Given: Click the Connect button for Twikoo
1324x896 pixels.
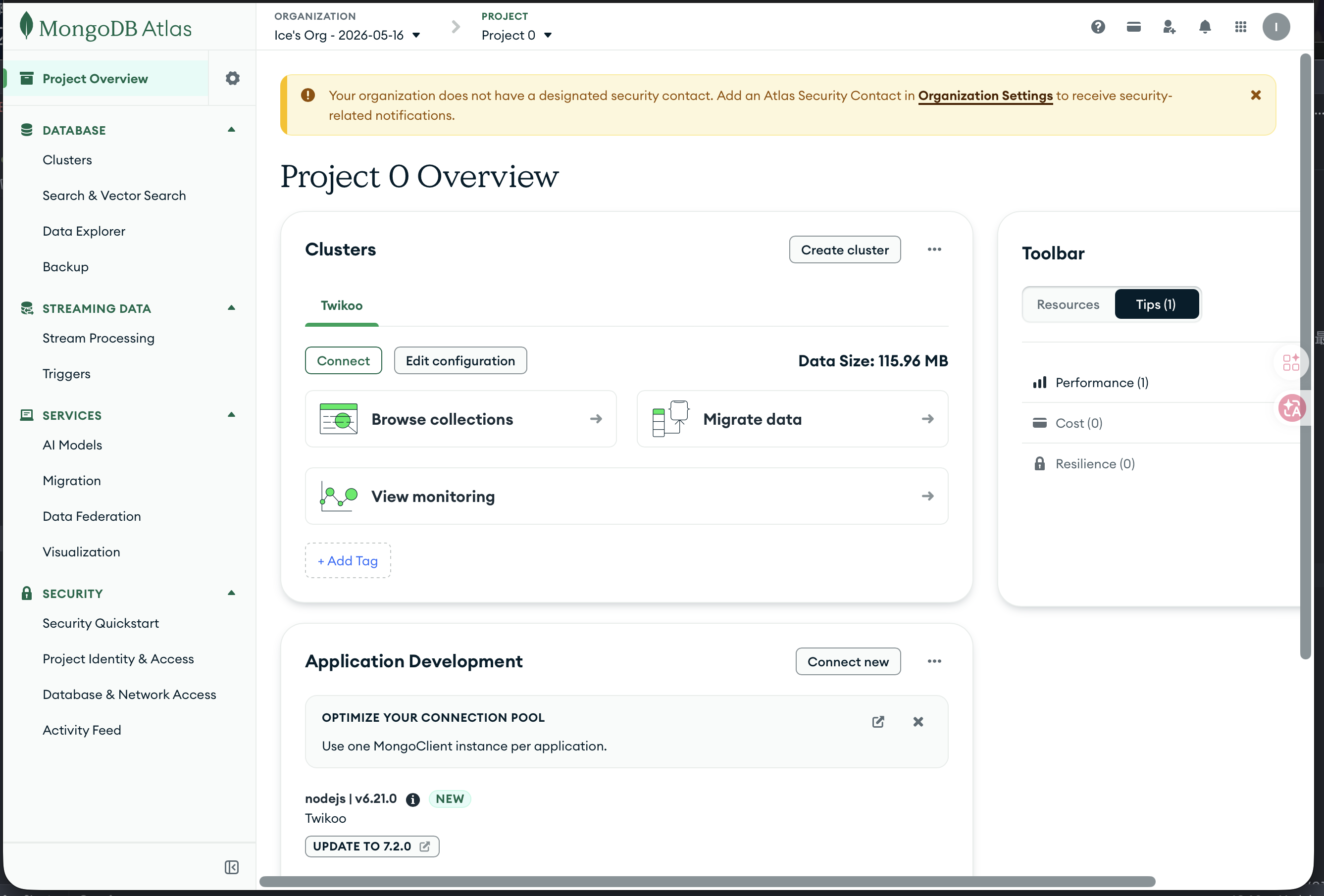Looking at the screenshot, I should [x=344, y=360].
